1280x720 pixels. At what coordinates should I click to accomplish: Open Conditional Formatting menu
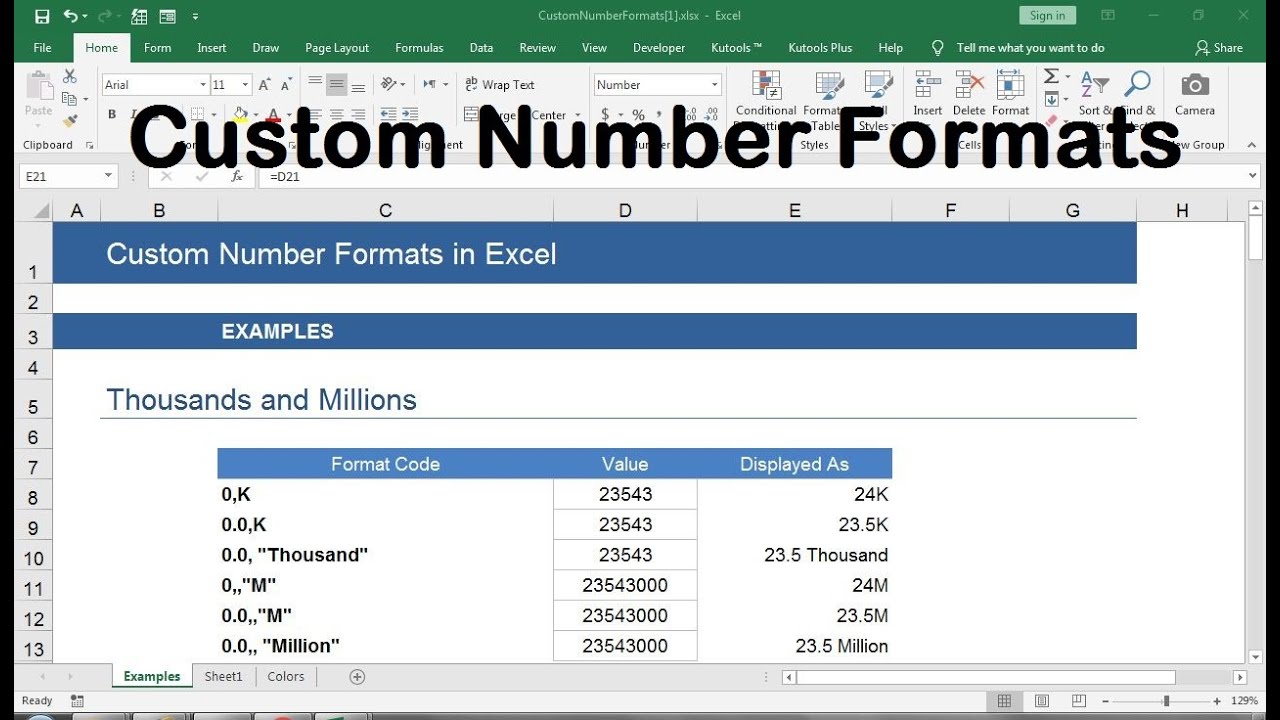tap(766, 100)
